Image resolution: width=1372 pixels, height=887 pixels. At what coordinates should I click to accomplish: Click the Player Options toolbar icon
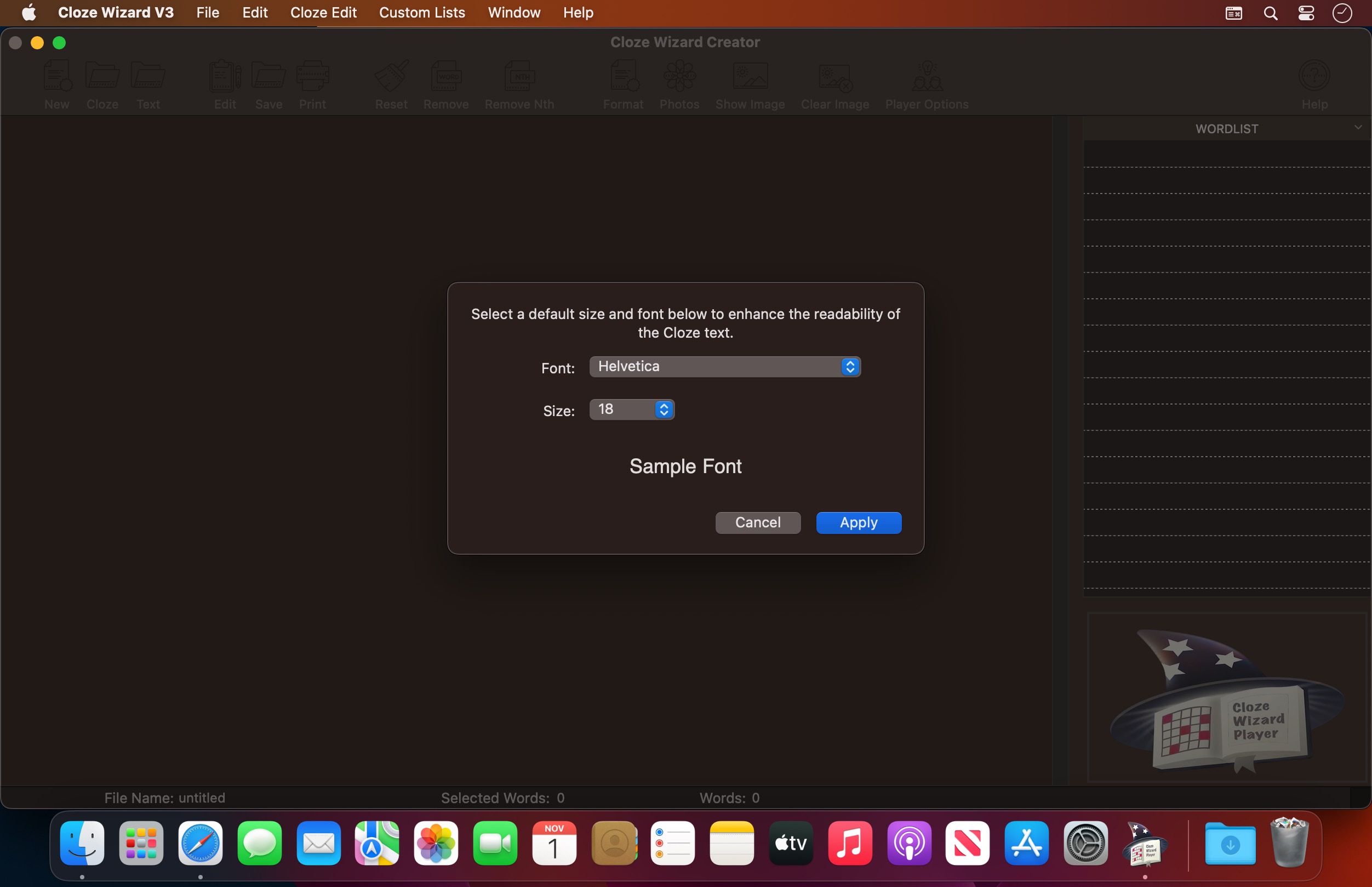click(x=927, y=78)
